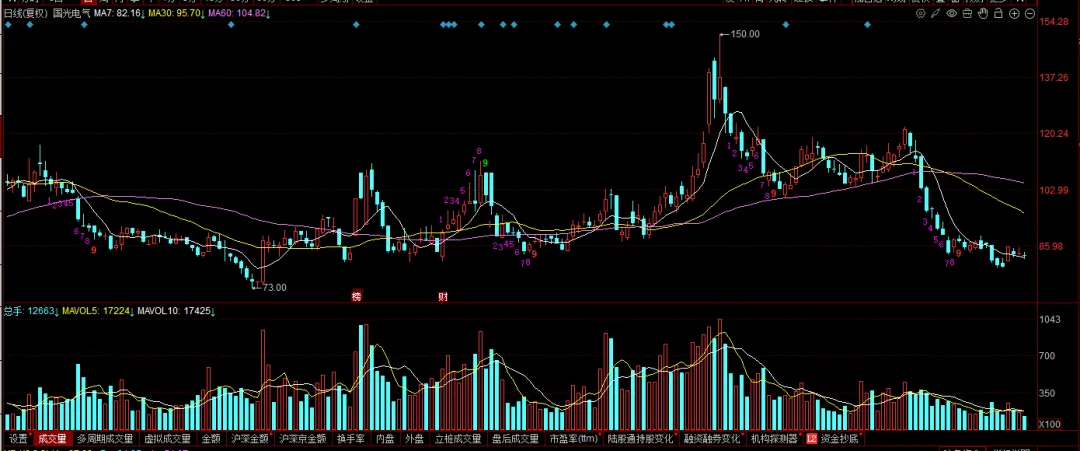Open the toolbox icon in chart toolbar
Image resolution: width=1080 pixels, height=451 pixels.
coord(967,13)
